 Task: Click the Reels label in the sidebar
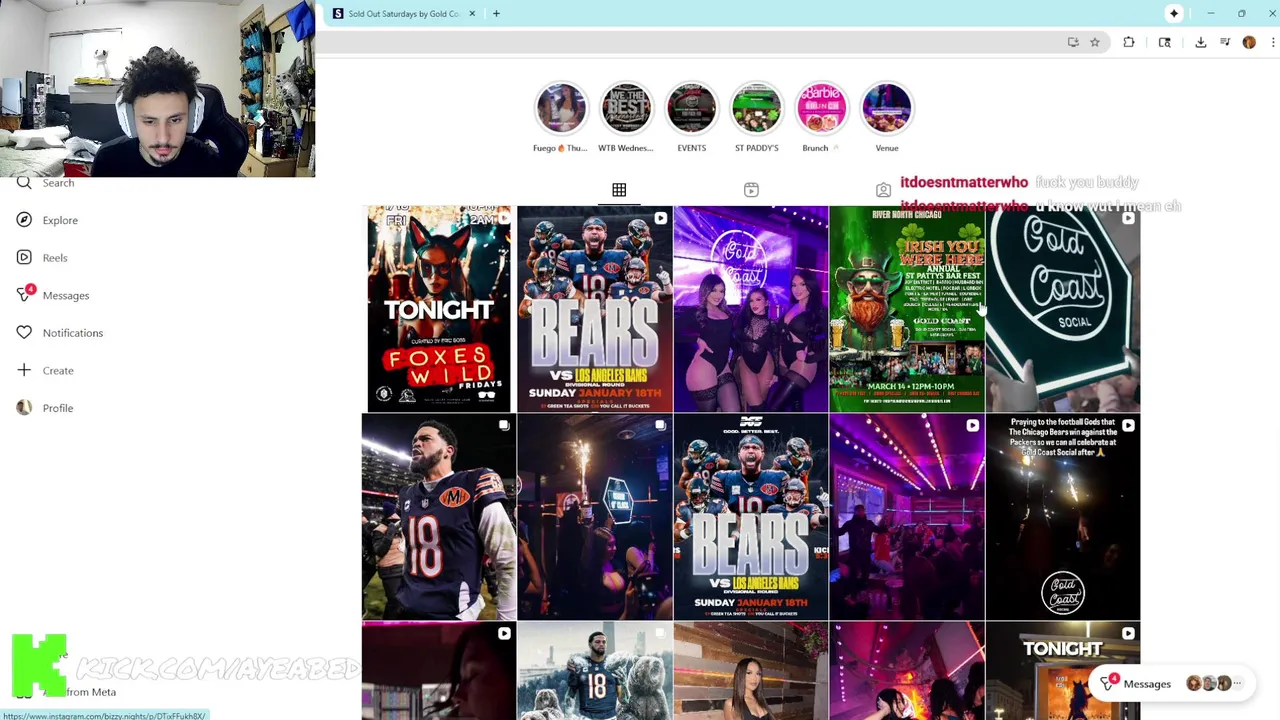point(55,258)
